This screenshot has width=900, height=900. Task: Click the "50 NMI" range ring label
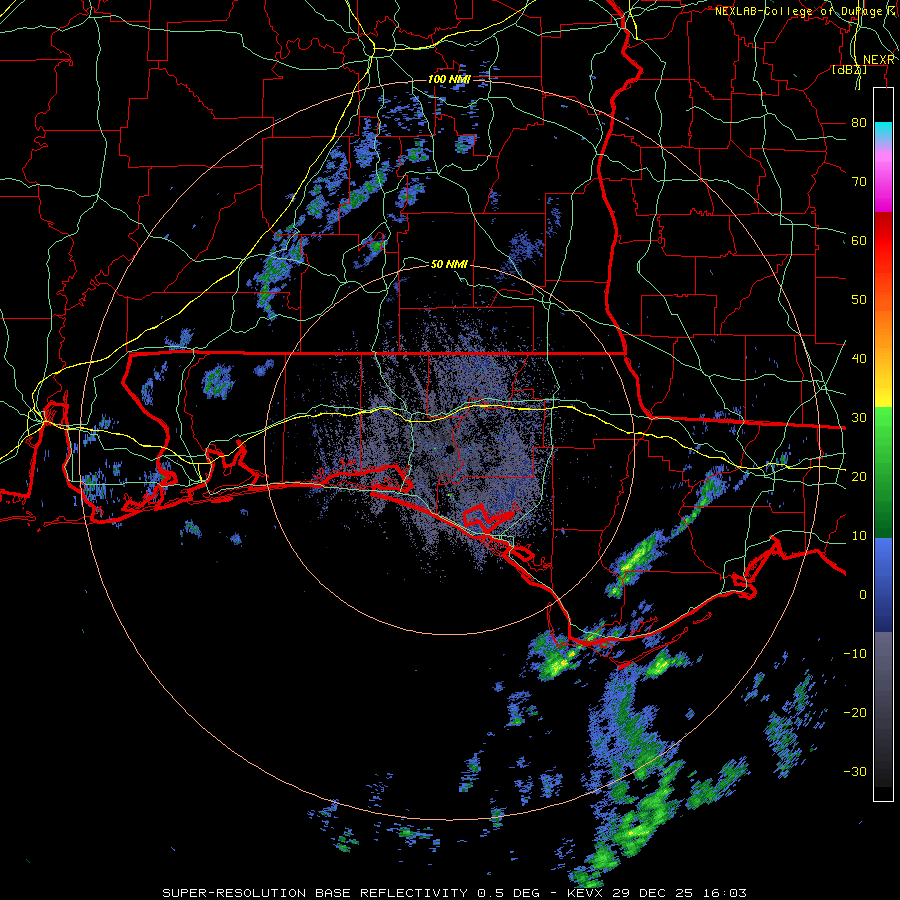click(x=449, y=264)
